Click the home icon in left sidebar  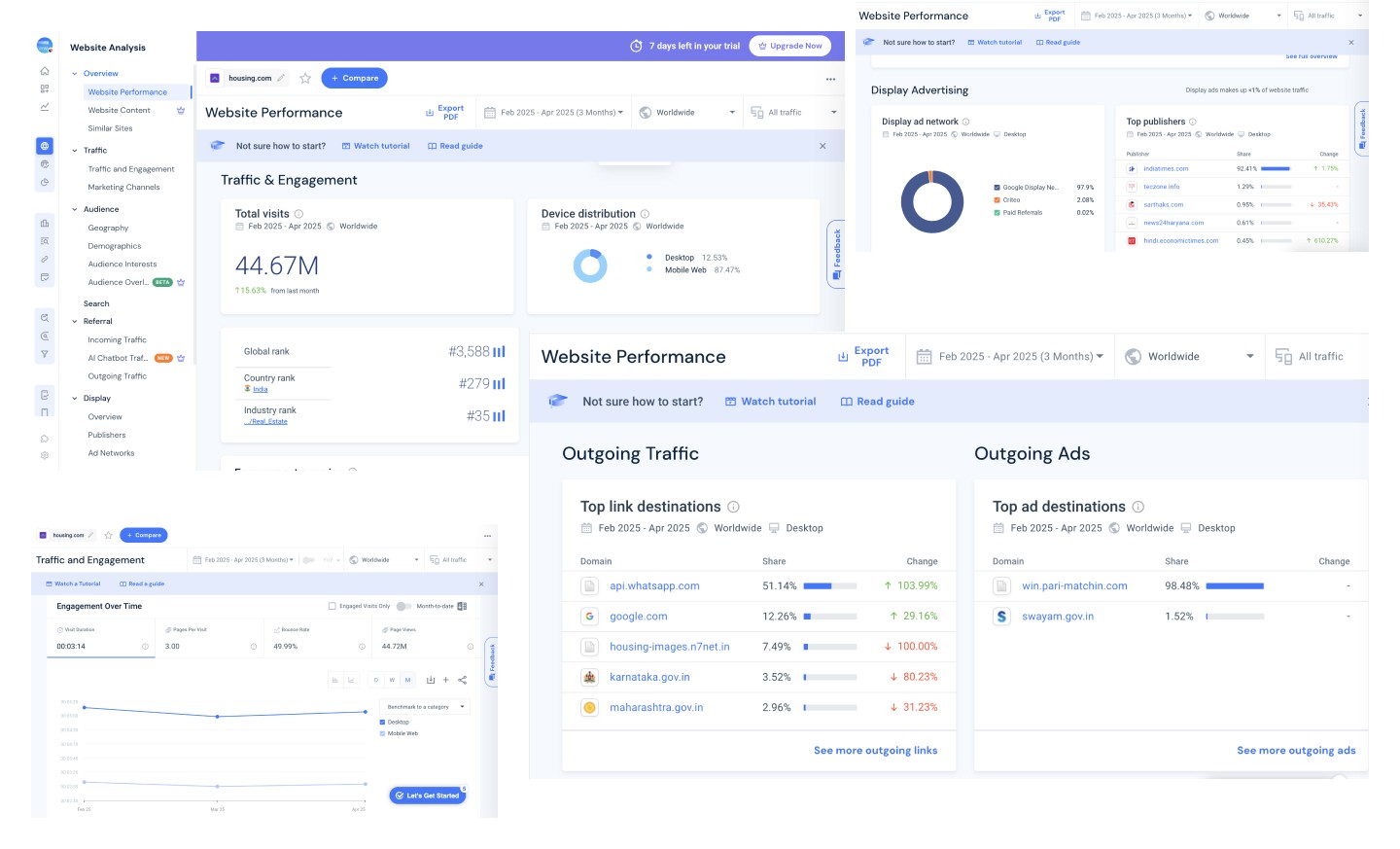pos(45,71)
